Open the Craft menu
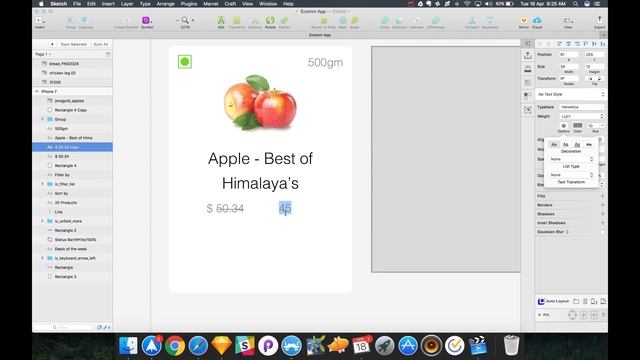Viewport: 640px width, 360px height. [230, 4]
